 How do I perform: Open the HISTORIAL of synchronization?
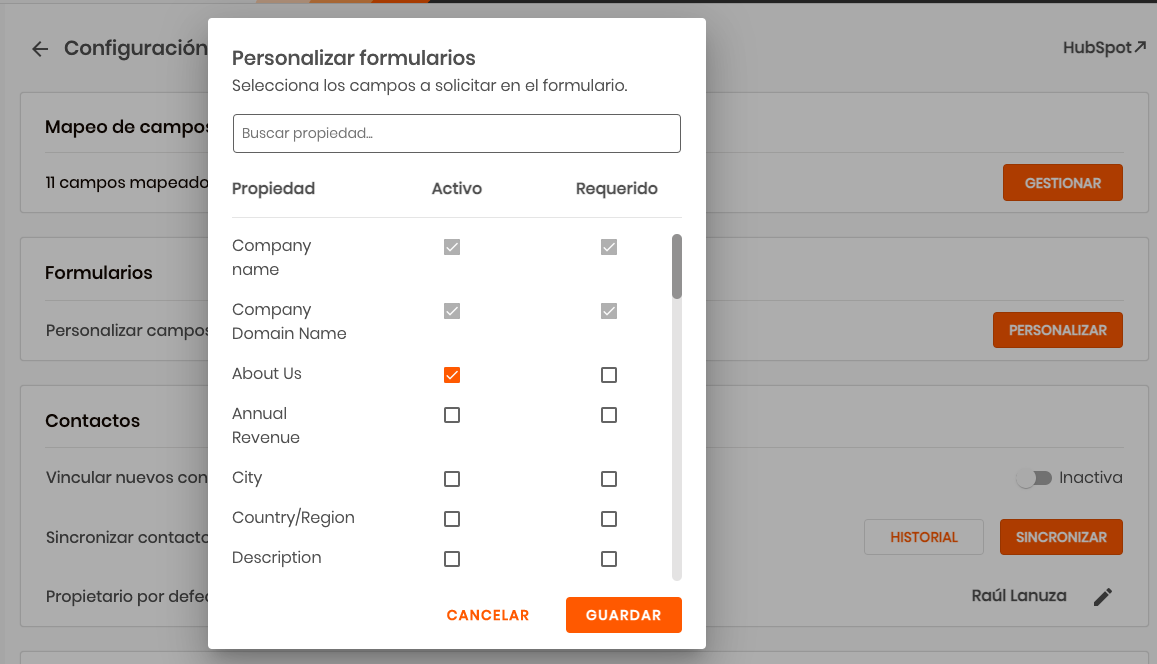point(924,537)
